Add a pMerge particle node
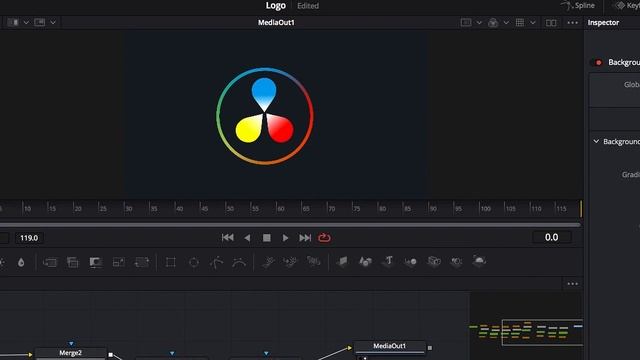Screen dimensions: 640x360 [291, 262]
